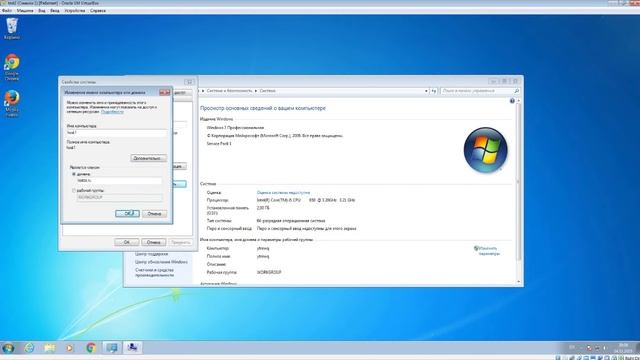Open the Google Chrome desktop shortcut
The height and width of the screenshot is (360, 640).
(12, 67)
